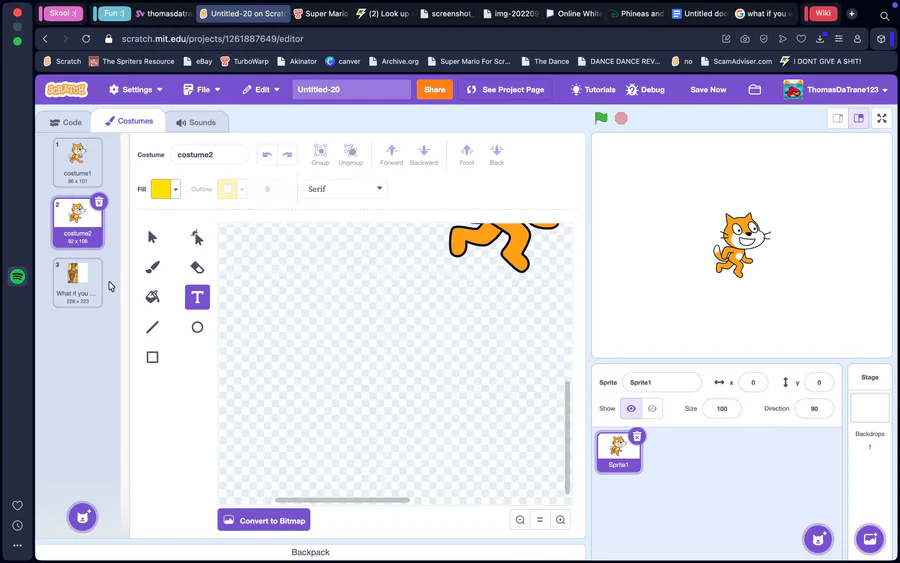This screenshot has height=563, width=900.
Task: Hide the sprite with crossed eye icon
Action: 652,409
